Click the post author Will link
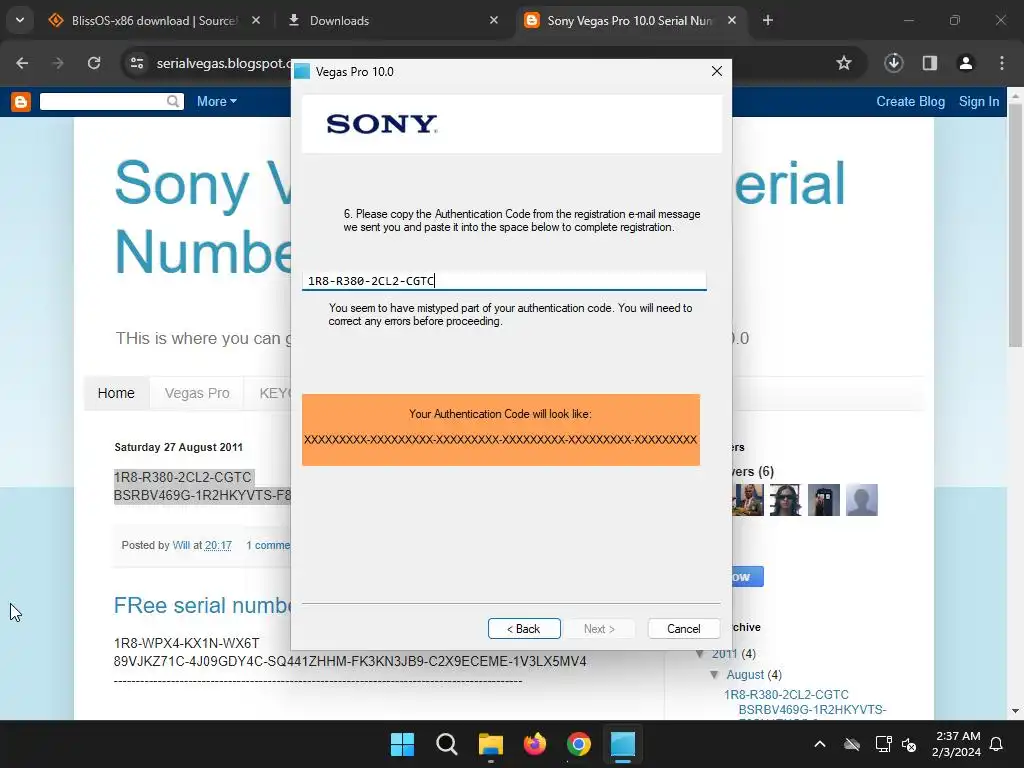This screenshot has height=768, width=1024. tap(181, 545)
